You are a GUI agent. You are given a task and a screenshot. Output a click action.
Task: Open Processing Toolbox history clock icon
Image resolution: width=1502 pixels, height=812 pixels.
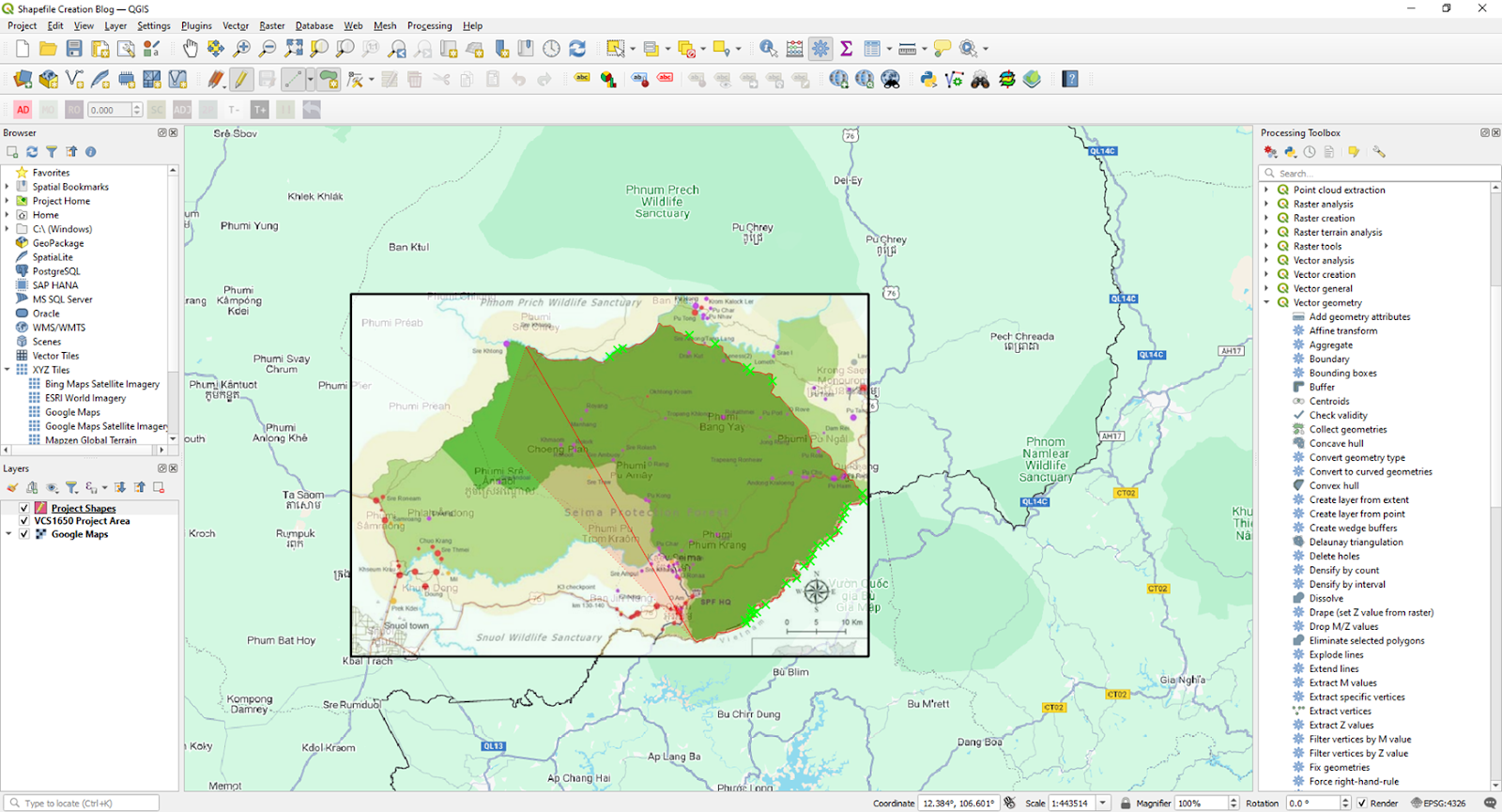tap(1310, 151)
